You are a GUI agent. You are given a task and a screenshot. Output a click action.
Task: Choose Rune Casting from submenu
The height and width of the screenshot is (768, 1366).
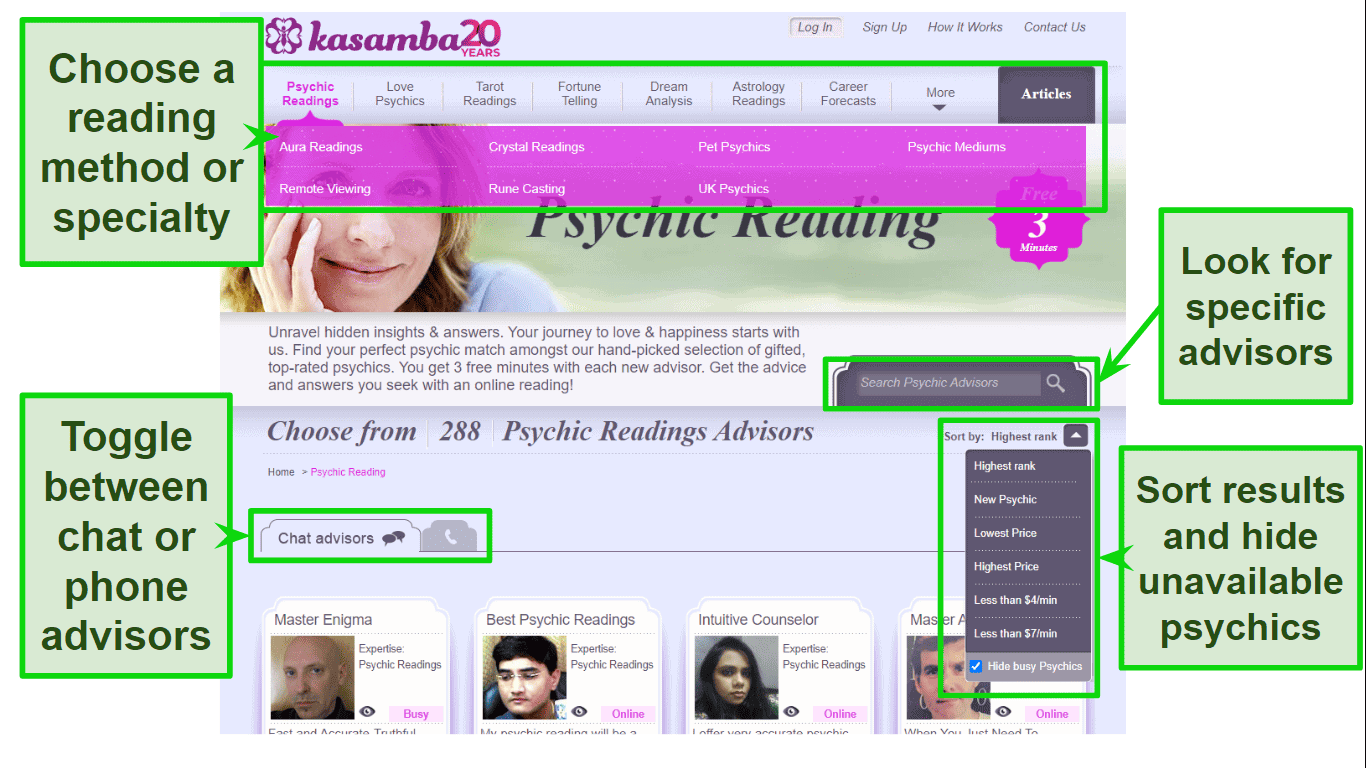click(527, 189)
